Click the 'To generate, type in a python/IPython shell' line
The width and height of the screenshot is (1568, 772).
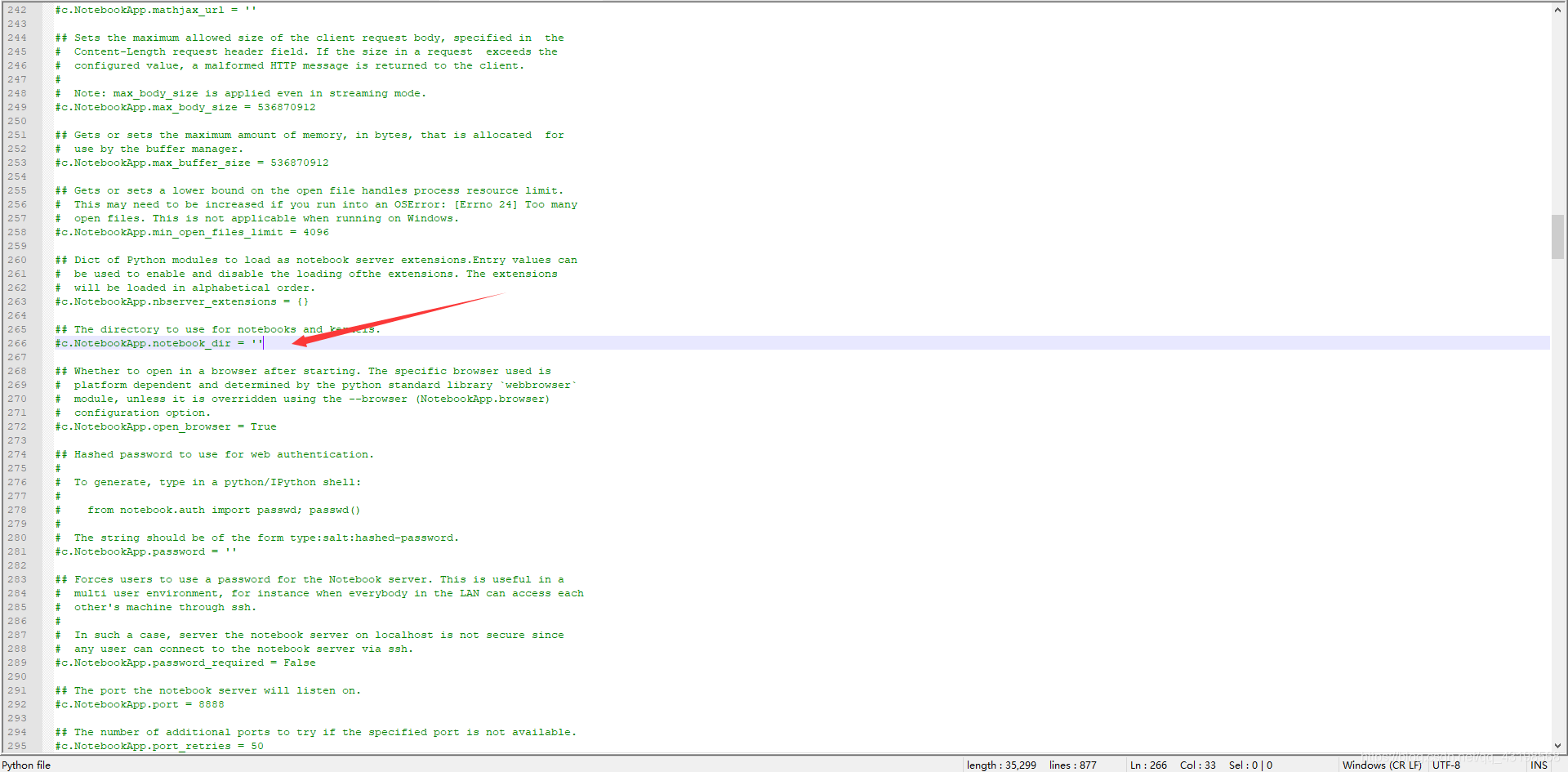click(208, 482)
